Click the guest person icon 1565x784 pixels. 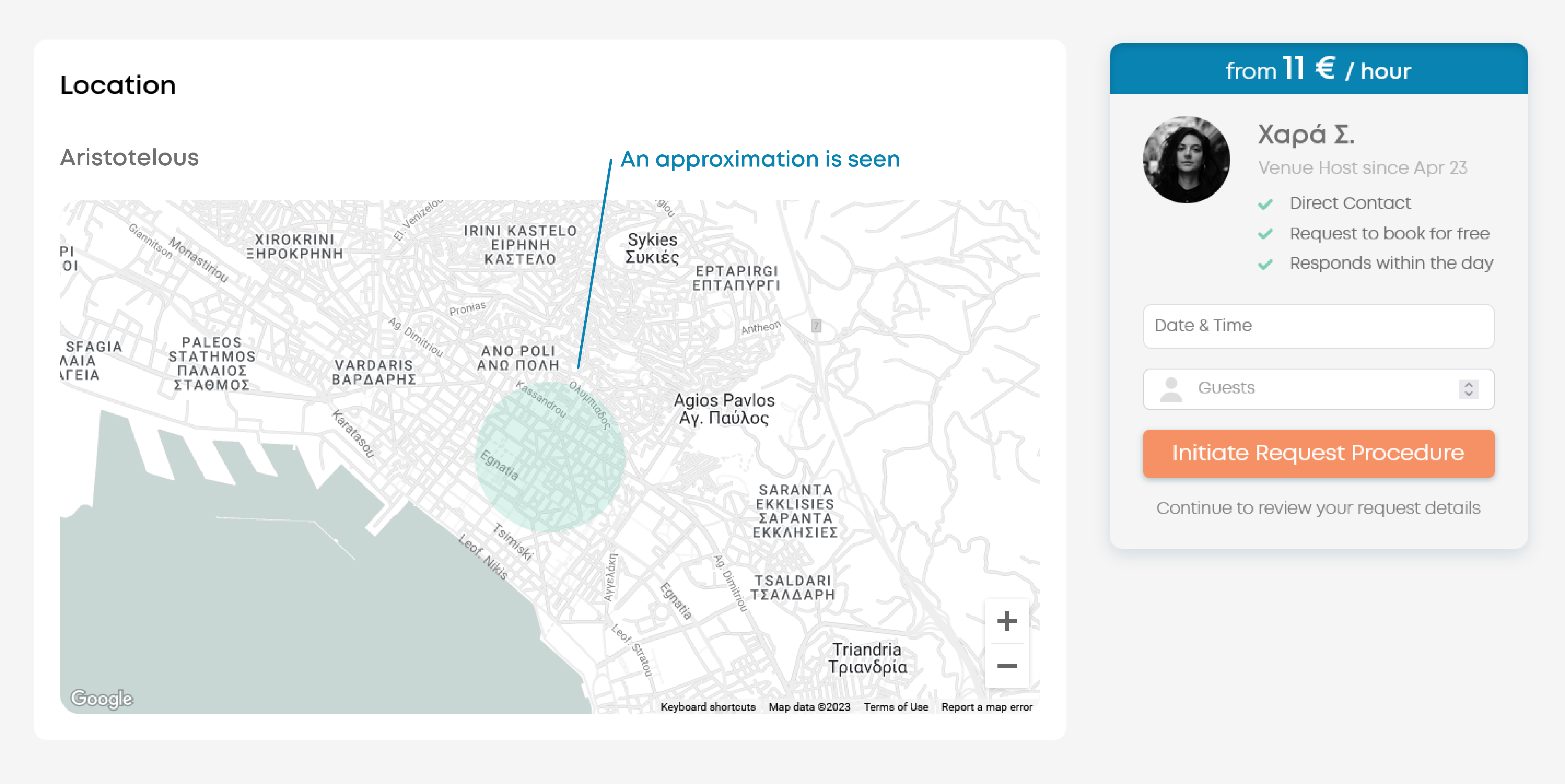[1171, 389]
